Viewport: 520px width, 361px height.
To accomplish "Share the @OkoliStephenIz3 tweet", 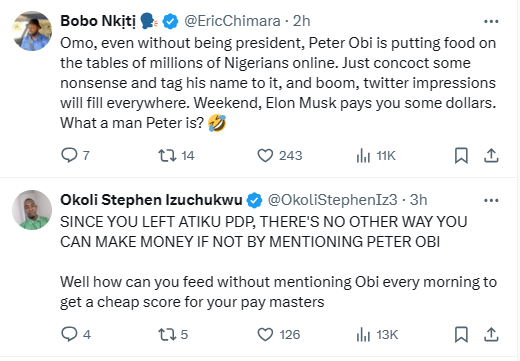I will pos(491,334).
